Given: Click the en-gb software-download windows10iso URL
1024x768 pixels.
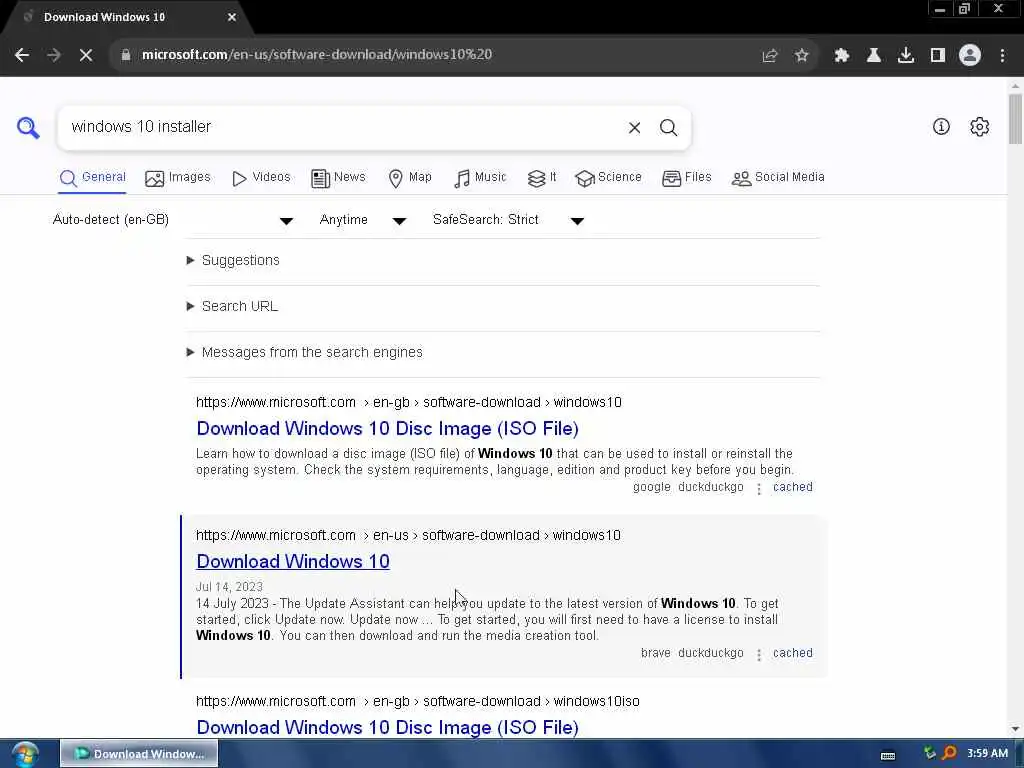Looking at the screenshot, I should click(x=418, y=701).
